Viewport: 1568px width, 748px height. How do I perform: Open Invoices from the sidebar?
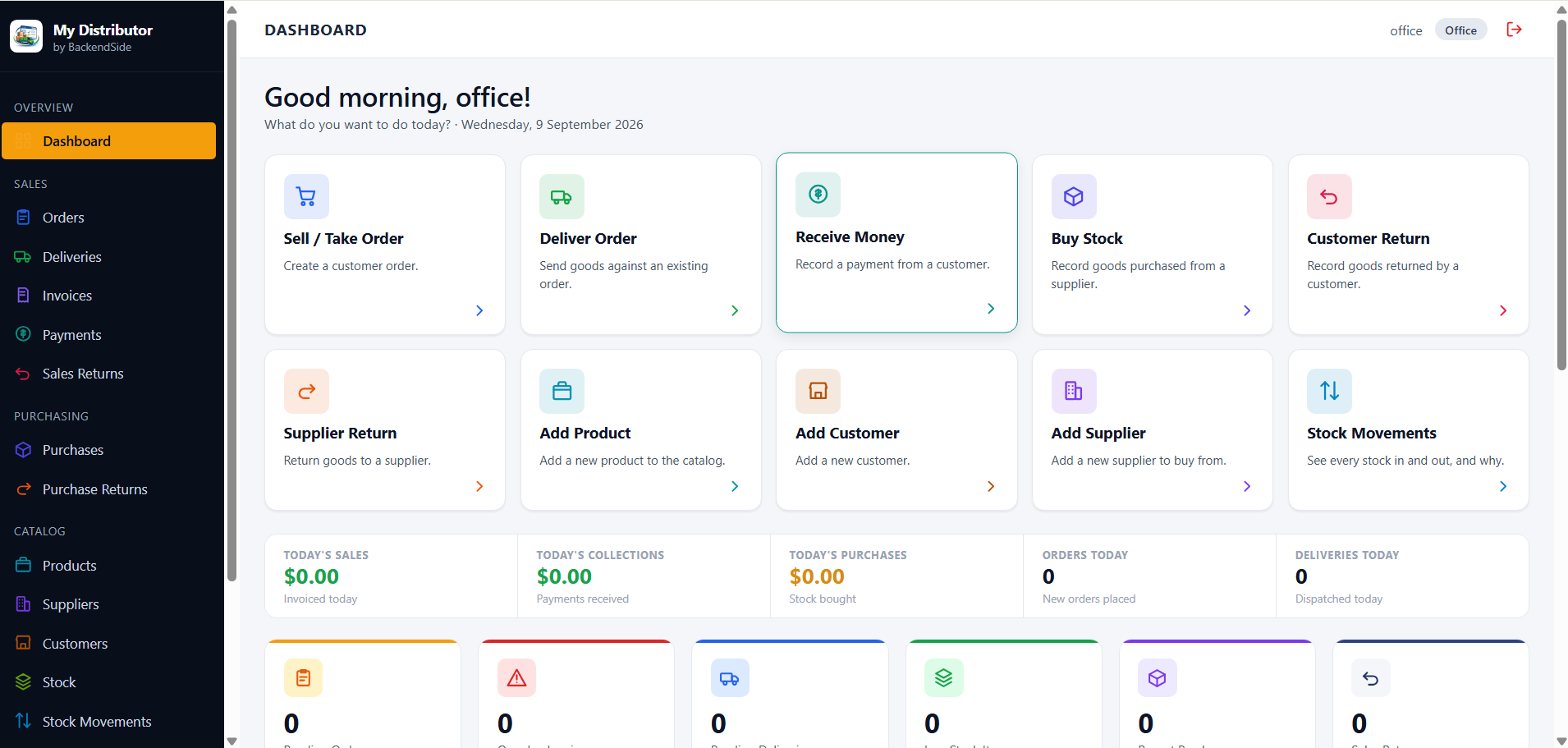tap(108, 296)
